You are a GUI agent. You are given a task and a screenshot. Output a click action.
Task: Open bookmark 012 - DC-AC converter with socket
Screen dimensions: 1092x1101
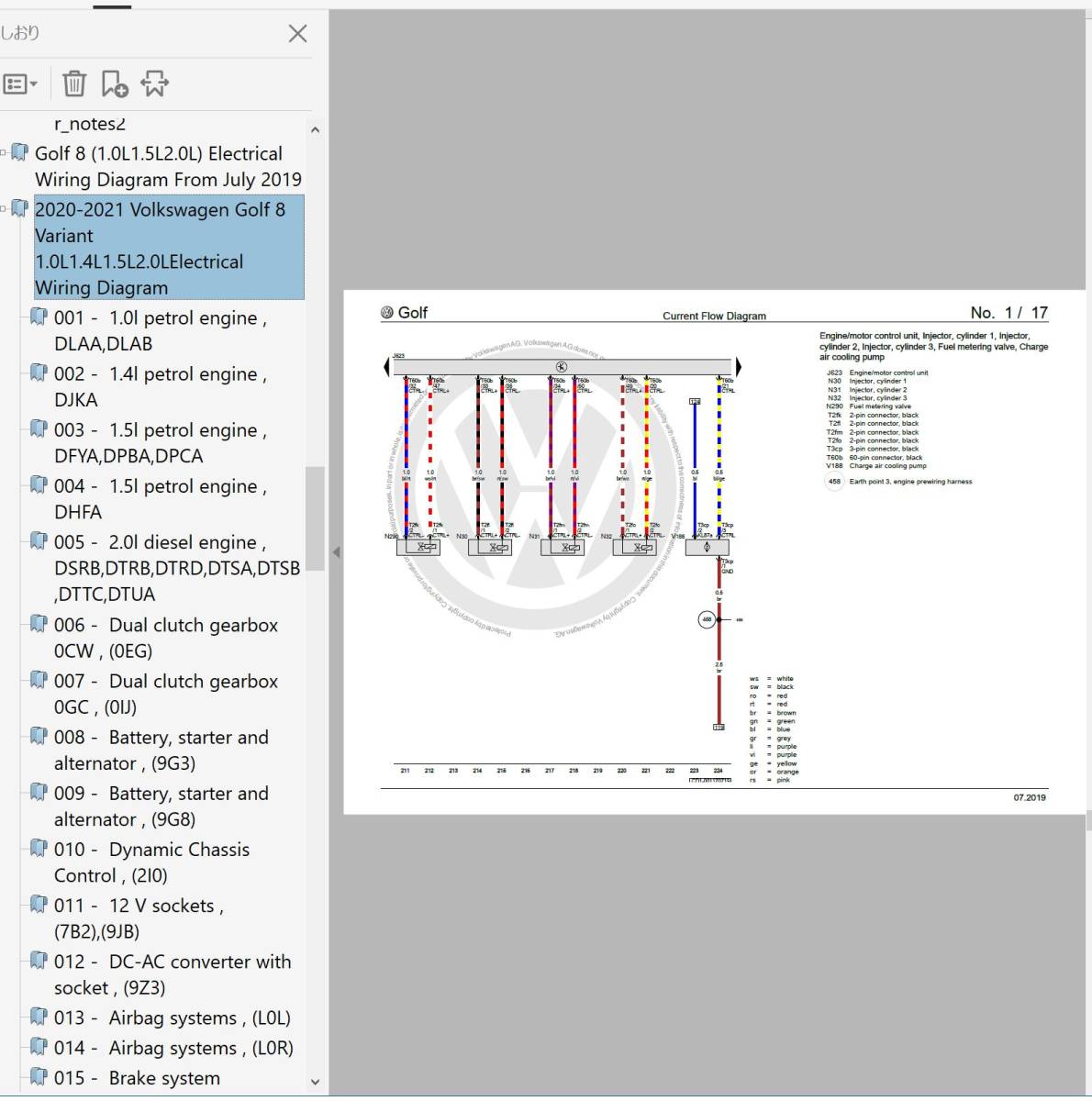click(173, 973)
